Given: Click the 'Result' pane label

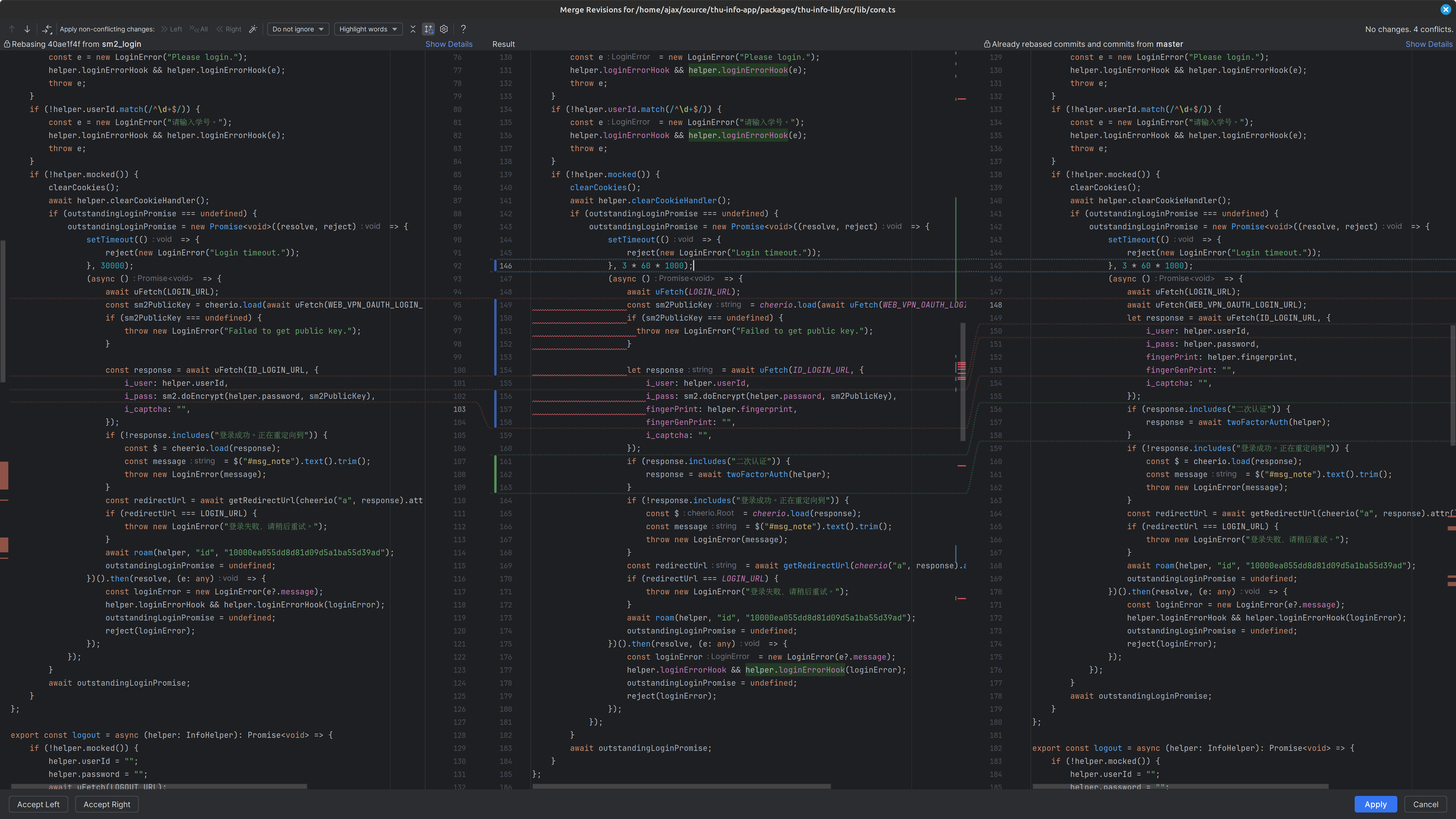Looking at the screenshot, I should pyautogui.click(x=503, y=44).
